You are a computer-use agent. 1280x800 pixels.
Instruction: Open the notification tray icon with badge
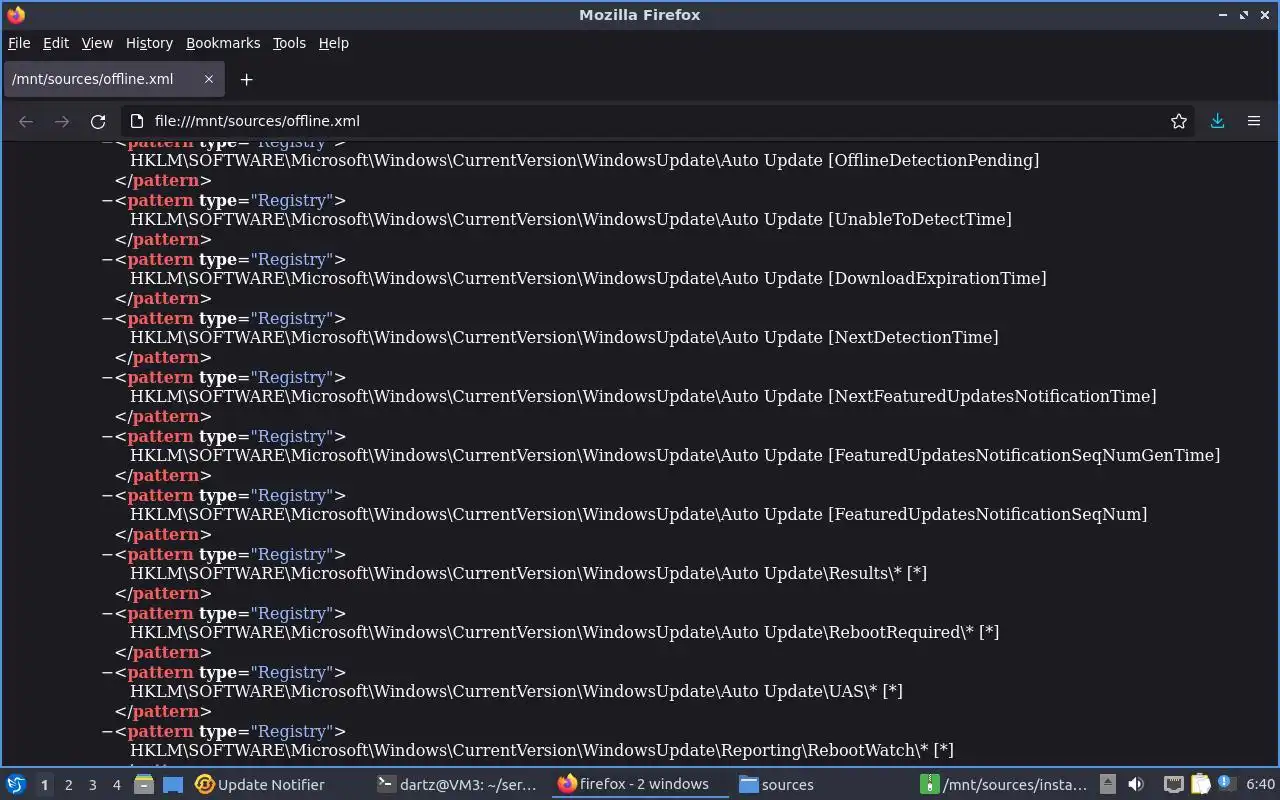click(x=1227, y=784)
